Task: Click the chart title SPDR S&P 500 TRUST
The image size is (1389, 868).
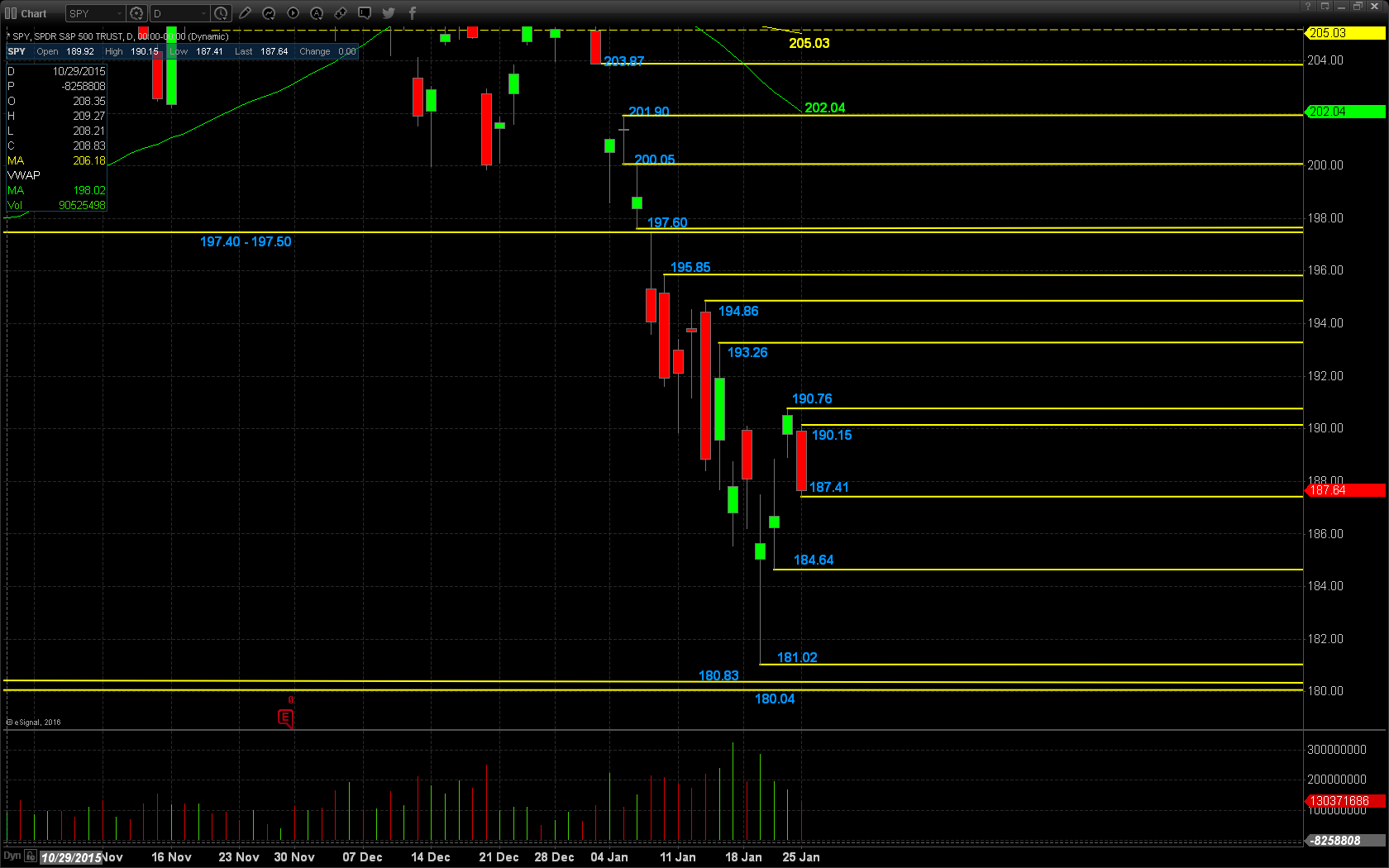Action: point(79,36)
